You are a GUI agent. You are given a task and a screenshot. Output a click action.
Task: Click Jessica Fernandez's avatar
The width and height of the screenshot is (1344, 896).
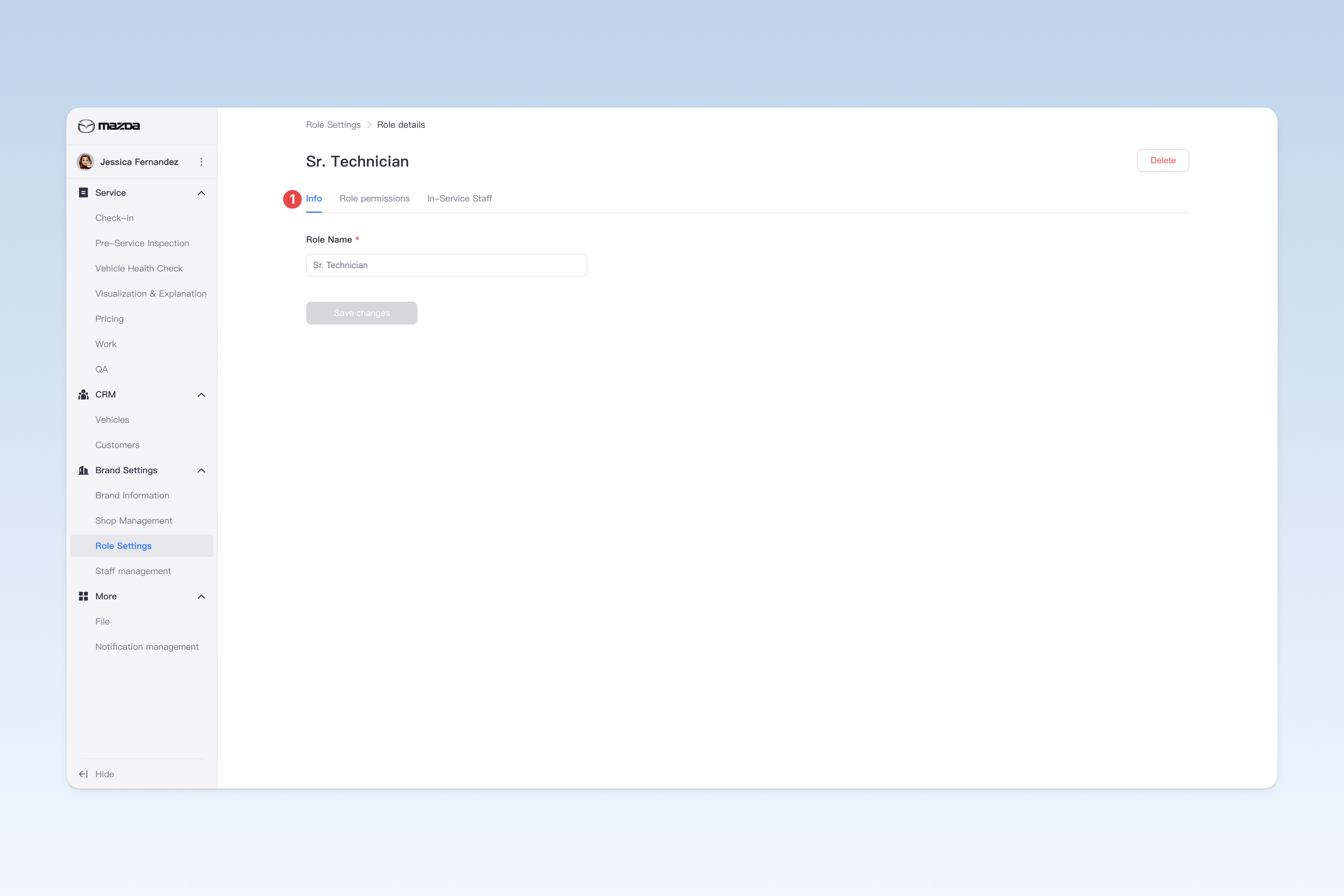click(86, 162)
